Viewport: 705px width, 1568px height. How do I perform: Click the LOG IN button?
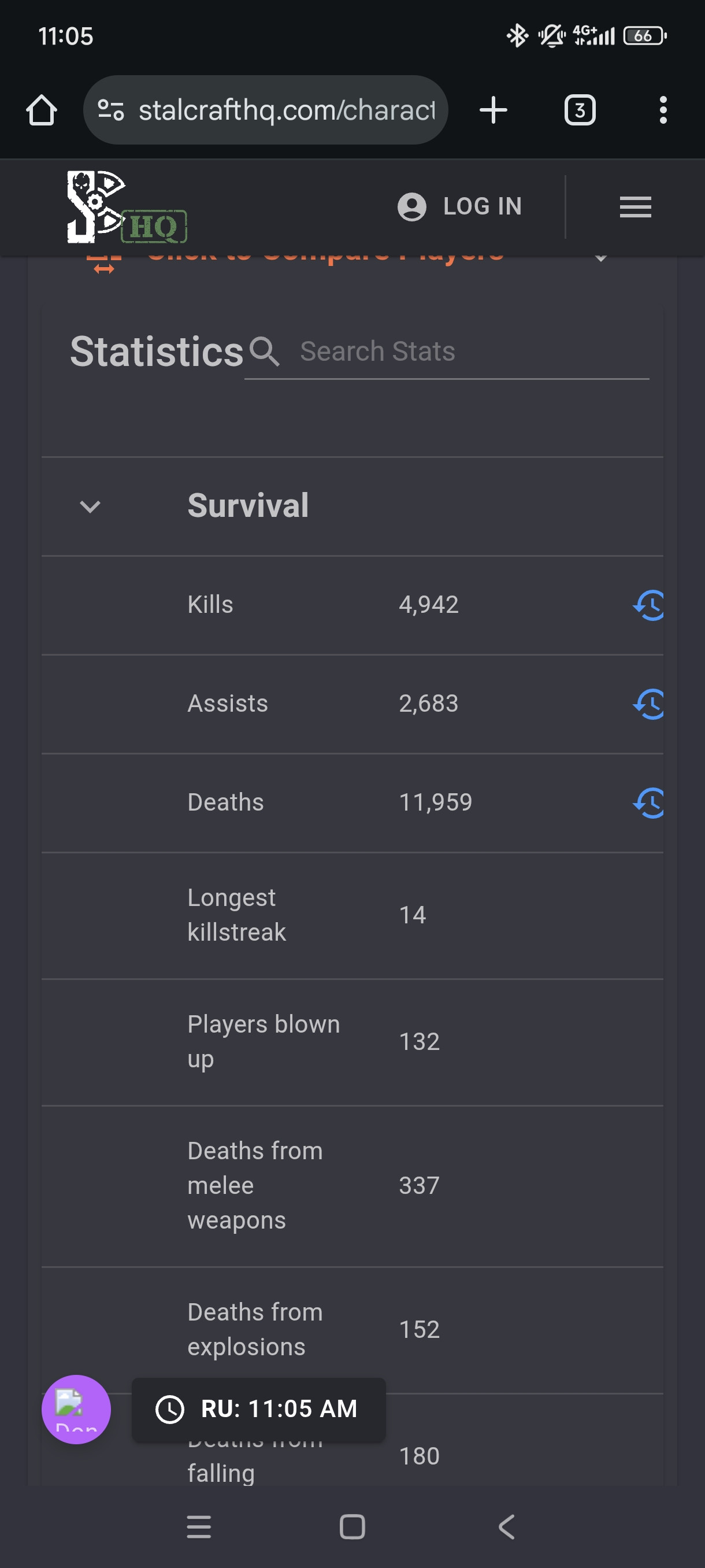pyautogui.click(x=460, y=207)
